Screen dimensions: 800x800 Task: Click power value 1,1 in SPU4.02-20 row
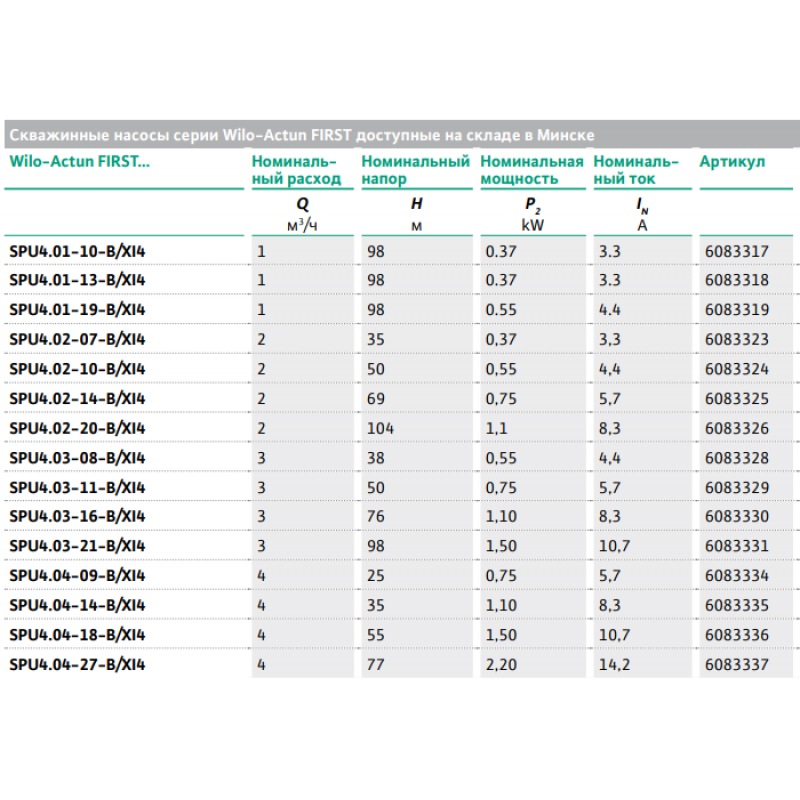(x=496, y=428)
